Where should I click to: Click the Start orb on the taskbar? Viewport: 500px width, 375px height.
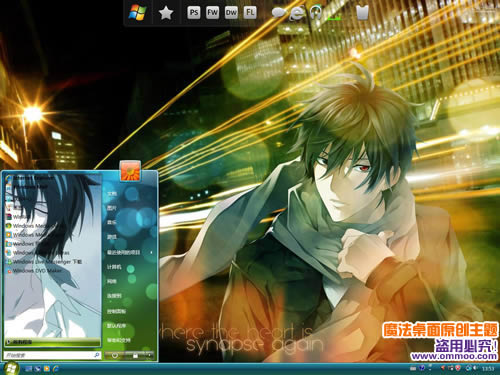coord(11,368)
